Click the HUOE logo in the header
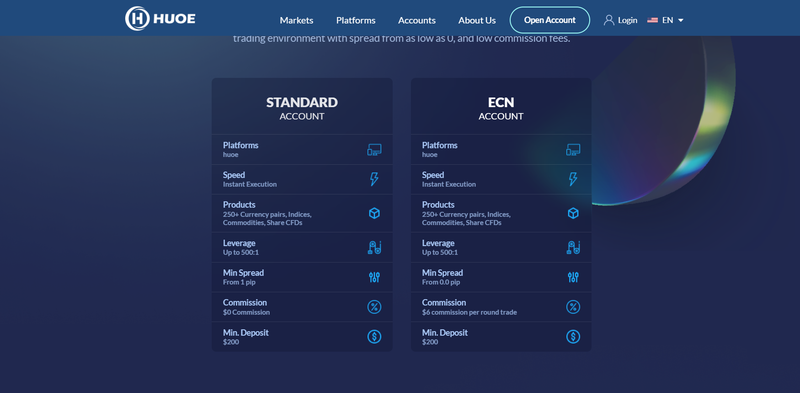Screen dimensions: 800x393 pos(160,19)
